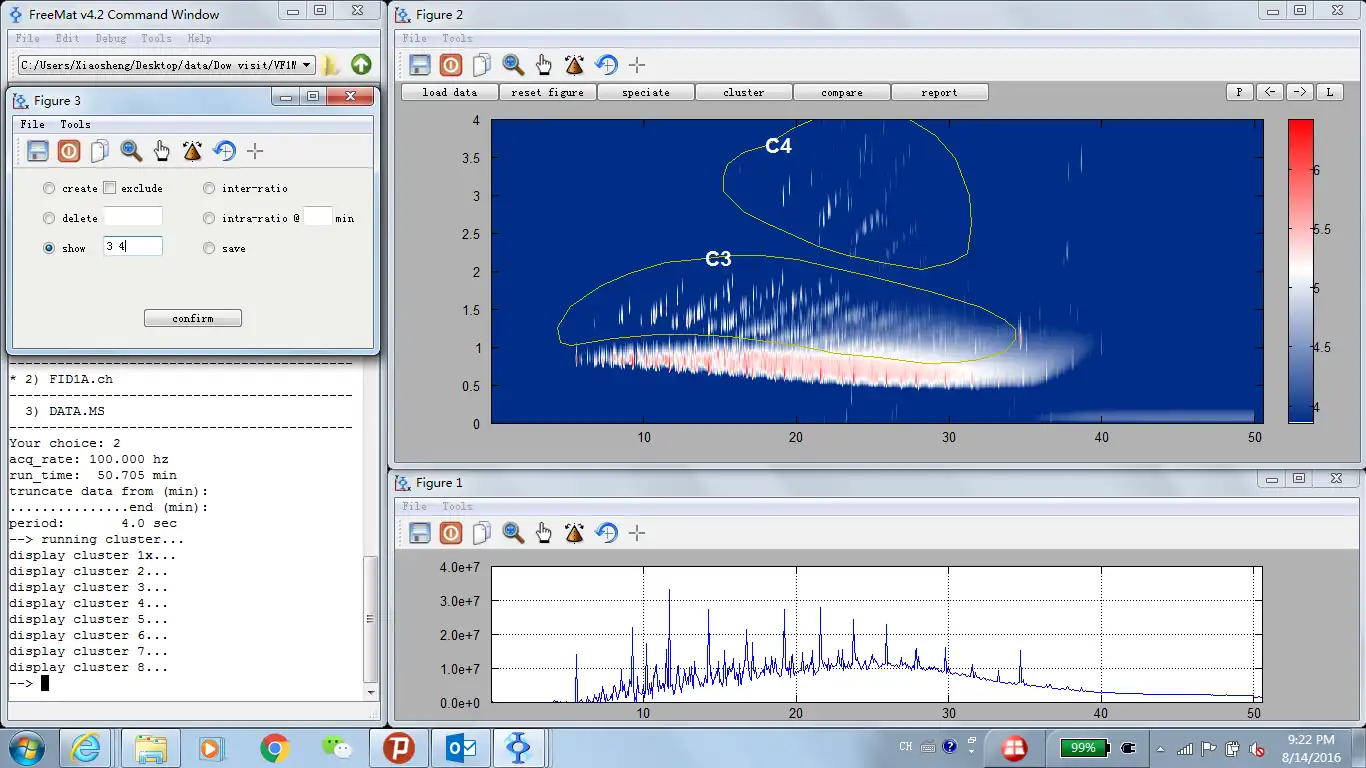The height and width of the screenshot is (768, 1366).
Task: Click the reset figure button
Action: 547,92
